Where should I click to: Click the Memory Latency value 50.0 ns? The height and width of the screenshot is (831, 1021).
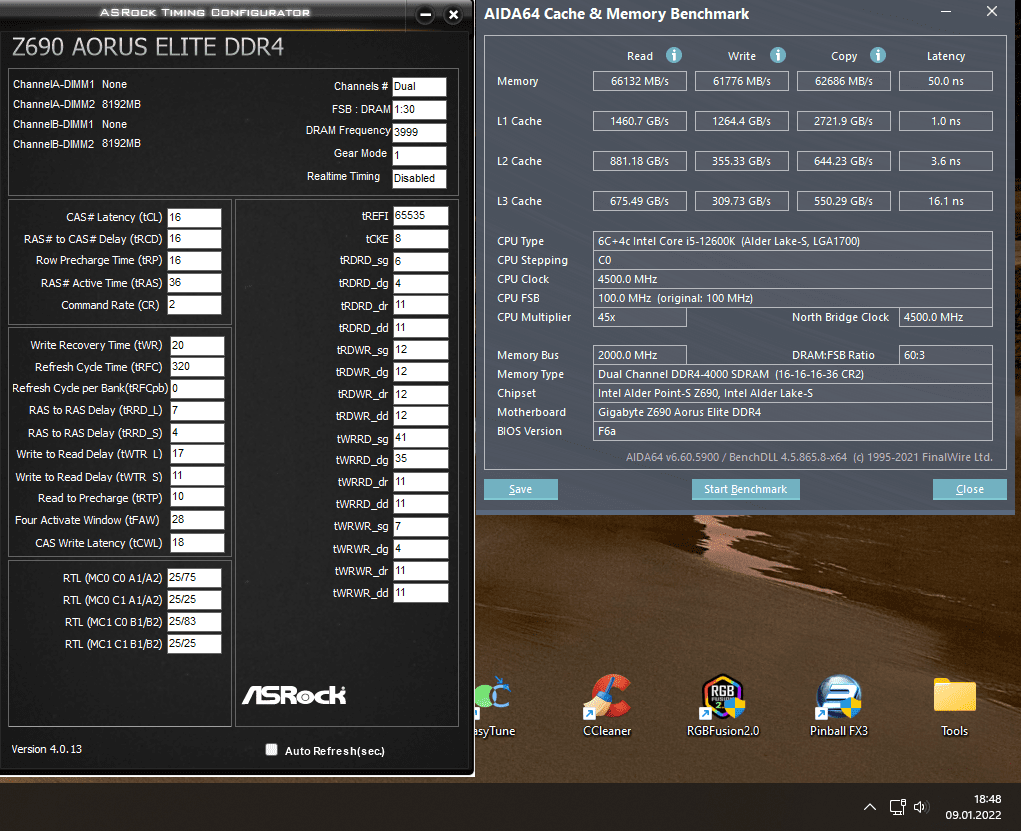pos(945,81)
